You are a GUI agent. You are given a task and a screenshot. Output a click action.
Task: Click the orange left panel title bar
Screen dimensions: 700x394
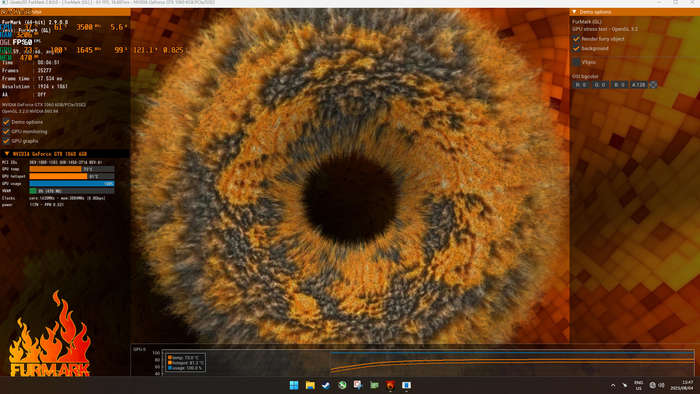[x=65, y=12]
